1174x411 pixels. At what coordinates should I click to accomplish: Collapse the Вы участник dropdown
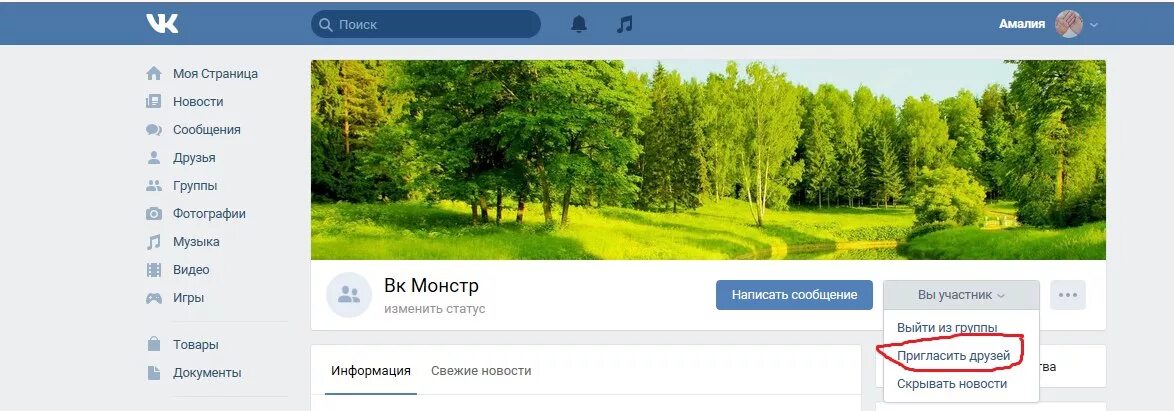(x=961, y=295)
